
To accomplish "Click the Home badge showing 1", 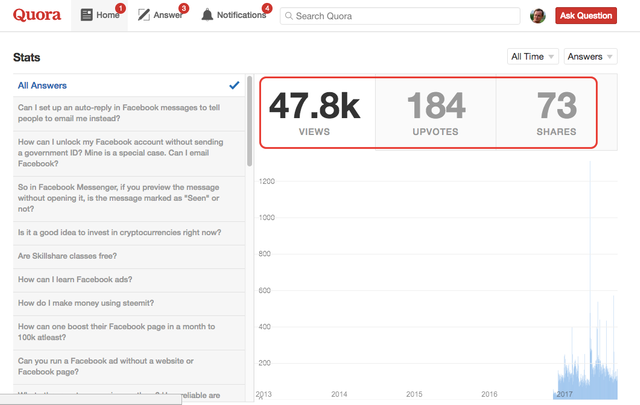I will pyautogui.click(x=120, y=8).
